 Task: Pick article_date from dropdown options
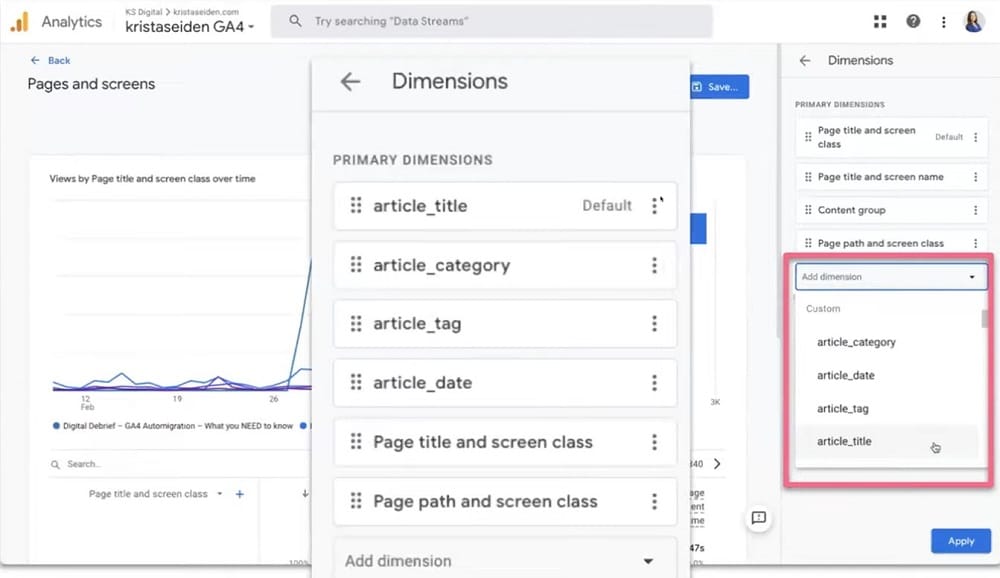click(846, 375)
